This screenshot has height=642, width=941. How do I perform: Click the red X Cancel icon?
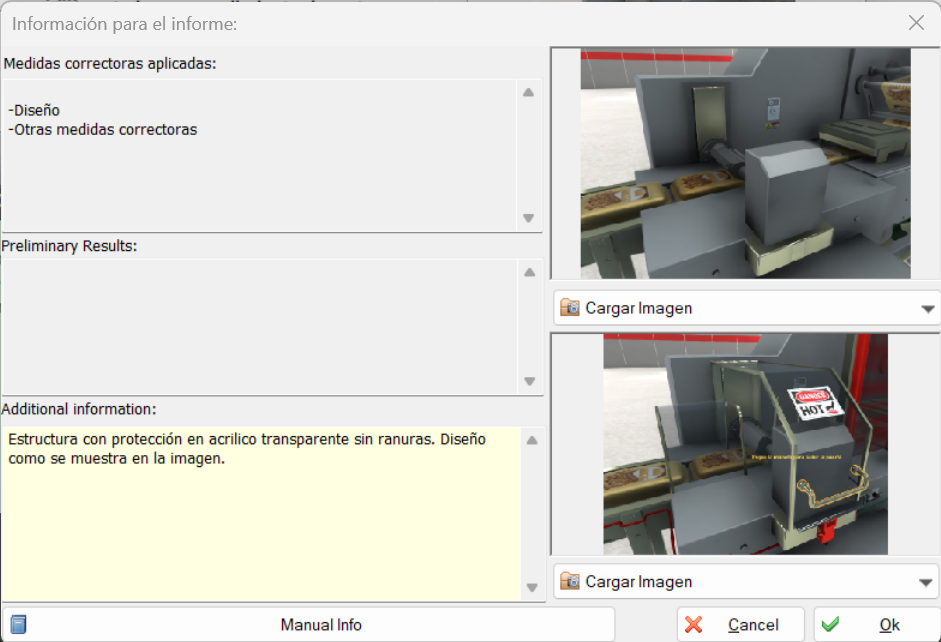point(693,625)
